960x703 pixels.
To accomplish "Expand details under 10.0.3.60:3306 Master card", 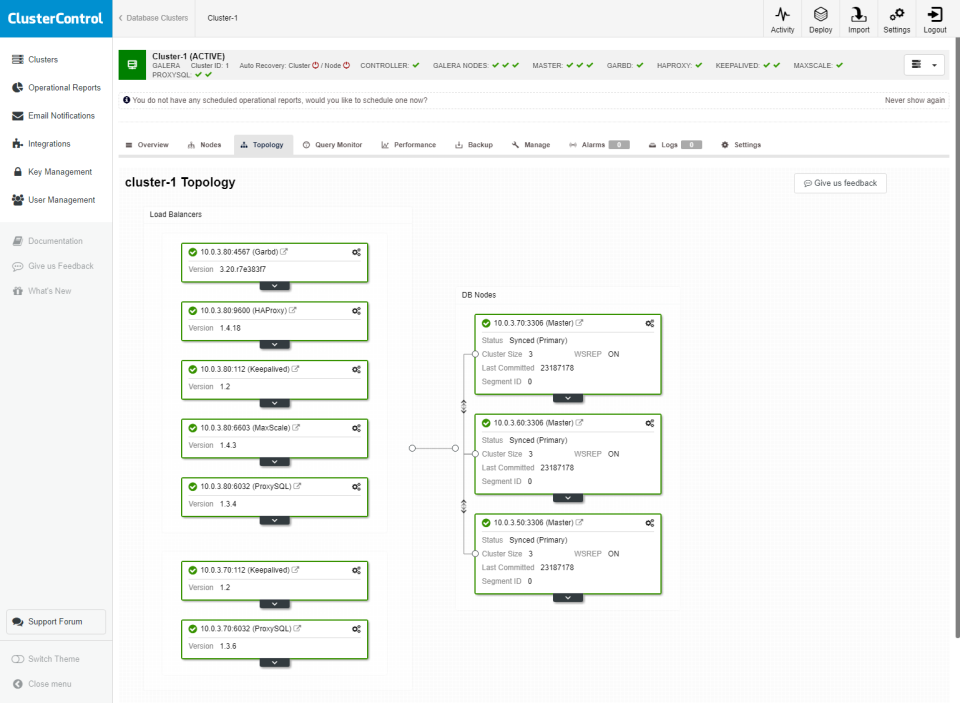I will (x=568, y=498).
